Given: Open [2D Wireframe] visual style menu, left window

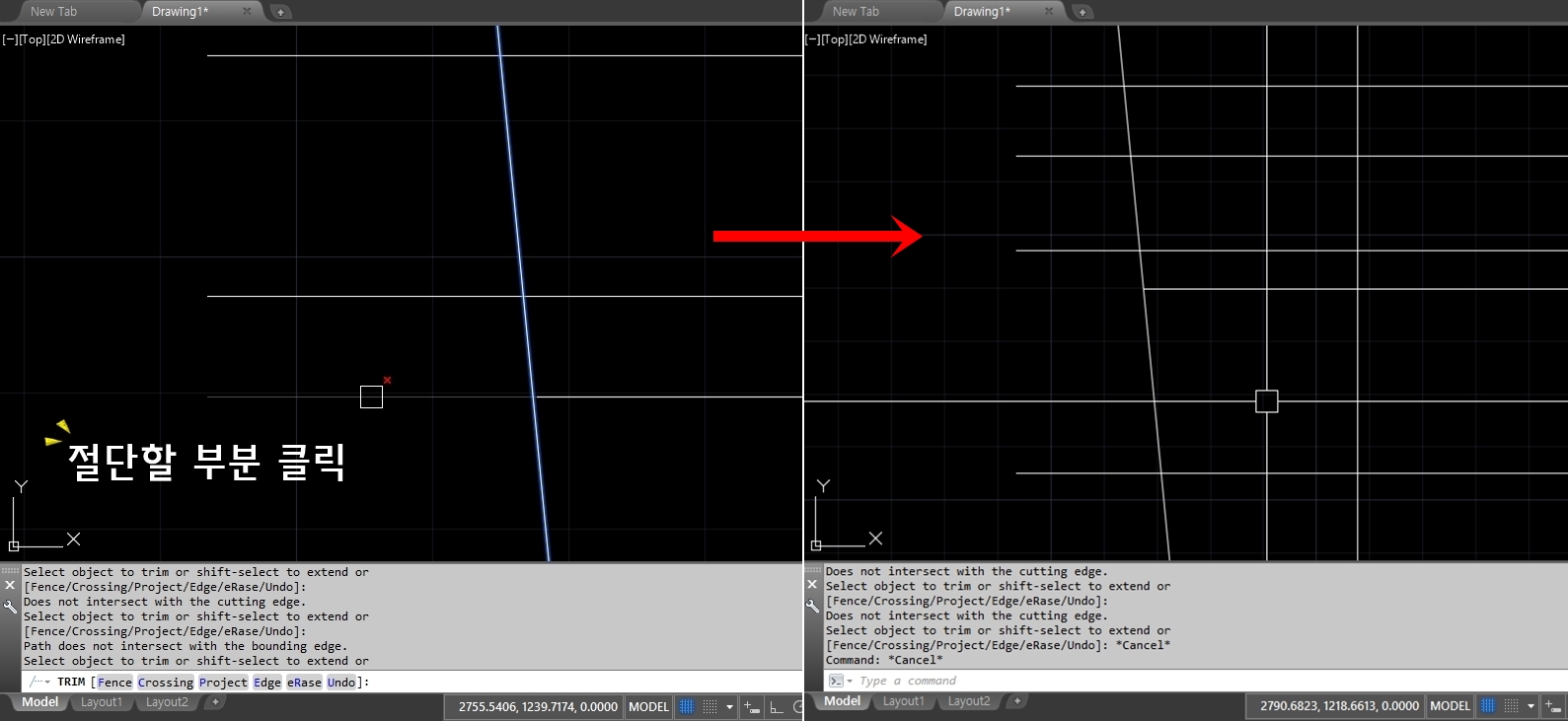Looking at the screenshot, I should (x=86, y=39).
